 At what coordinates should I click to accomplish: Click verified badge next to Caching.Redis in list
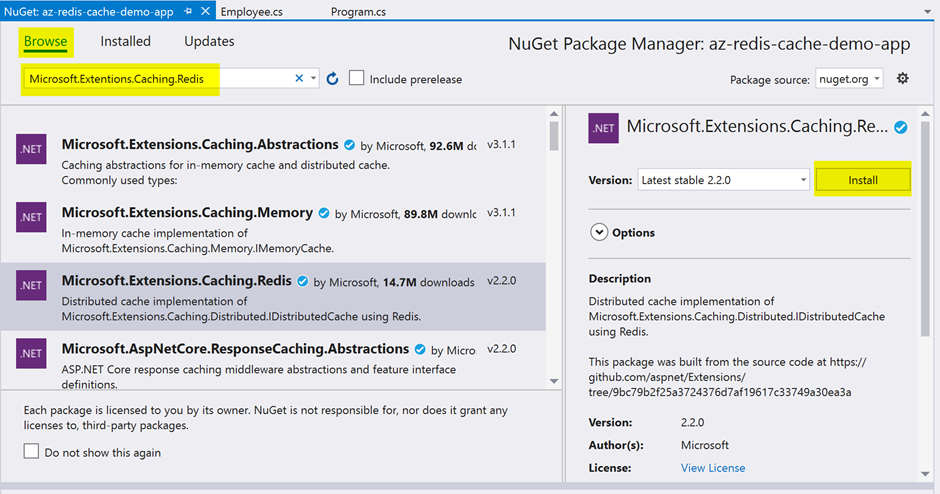(x=303, y=281)
